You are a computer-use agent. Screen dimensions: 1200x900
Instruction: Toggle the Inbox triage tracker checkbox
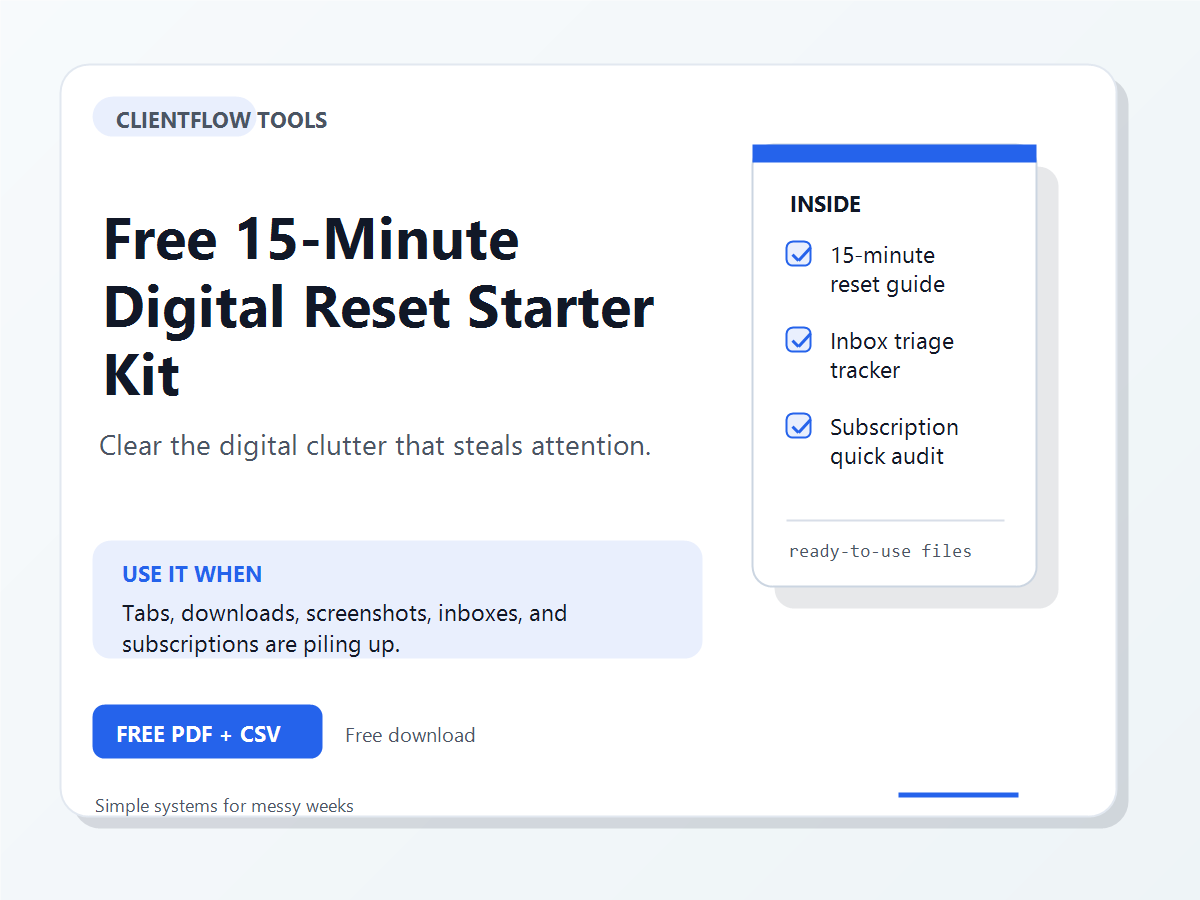tap(799, 340)
